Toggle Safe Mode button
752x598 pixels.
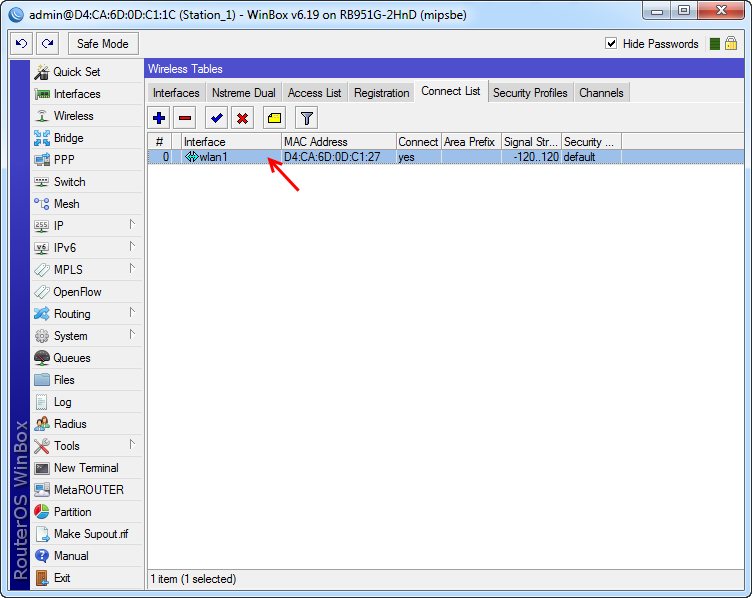pyautogui.click(x=103, y=44)
